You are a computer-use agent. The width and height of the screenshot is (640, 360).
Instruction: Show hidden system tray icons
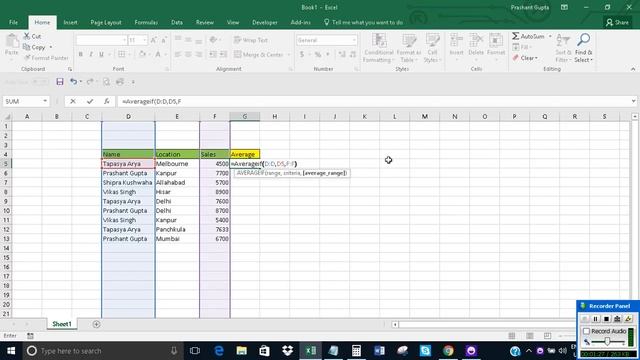coord(529,351)
